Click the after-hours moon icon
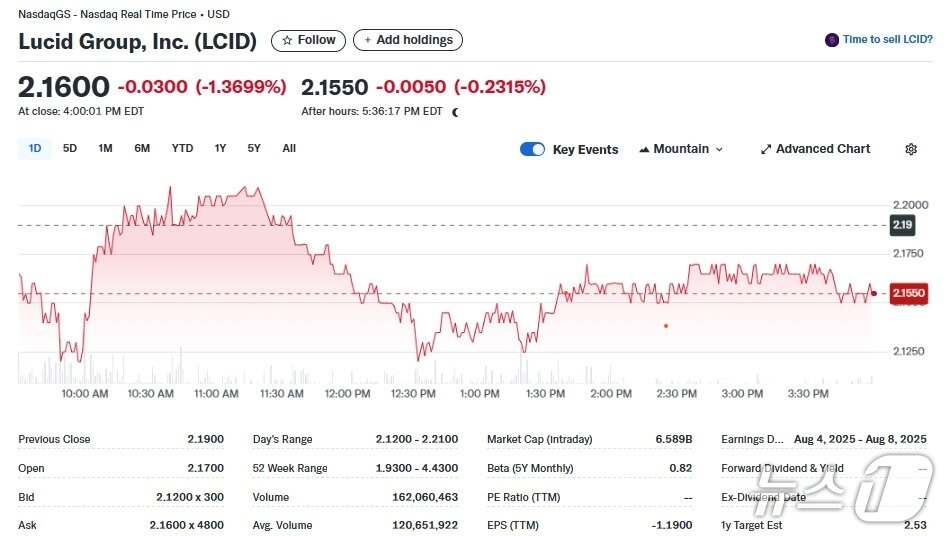The image size is (947, 536). click(x=455, y=112)
